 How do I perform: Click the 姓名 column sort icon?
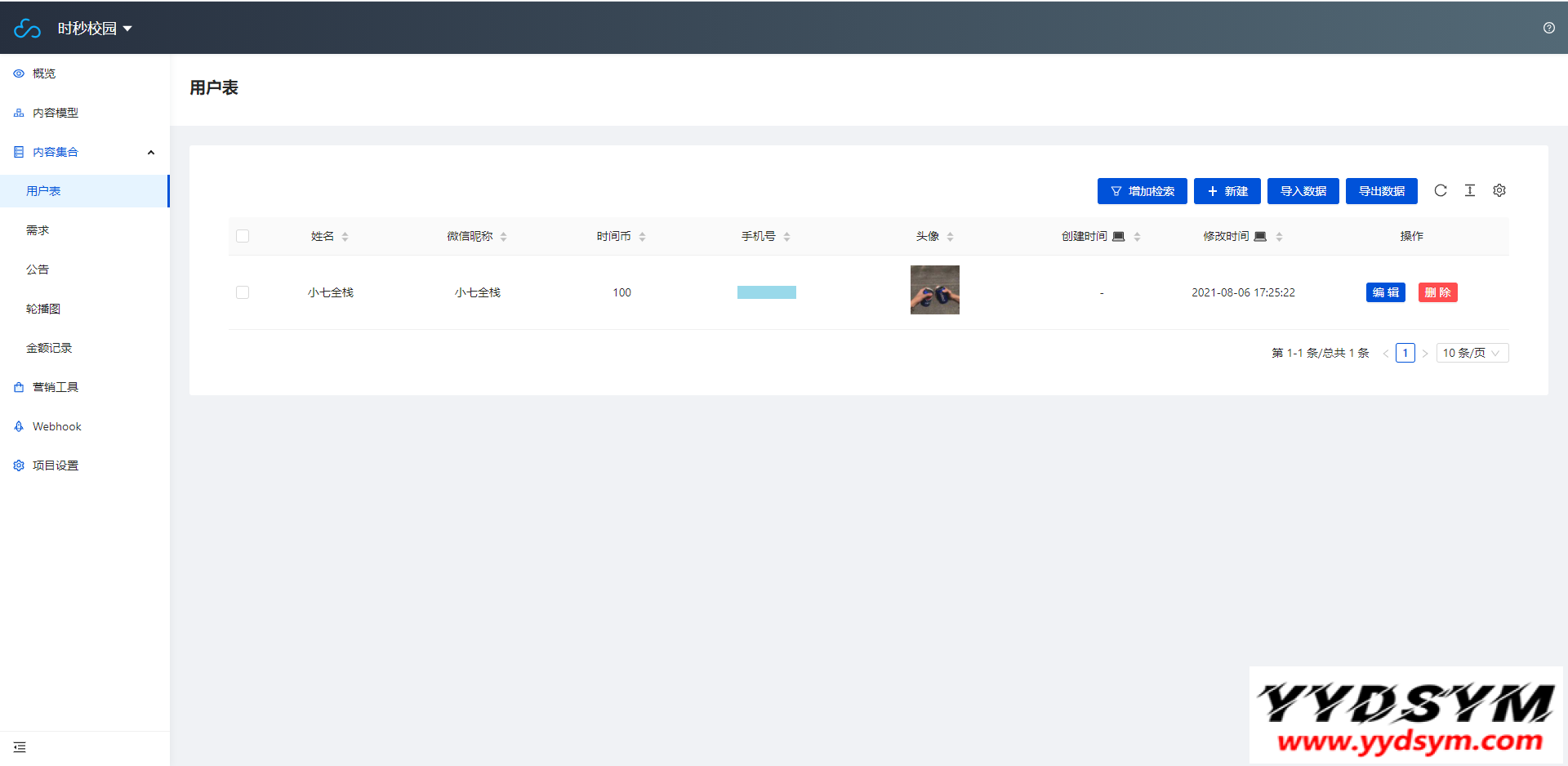[345, 237]
